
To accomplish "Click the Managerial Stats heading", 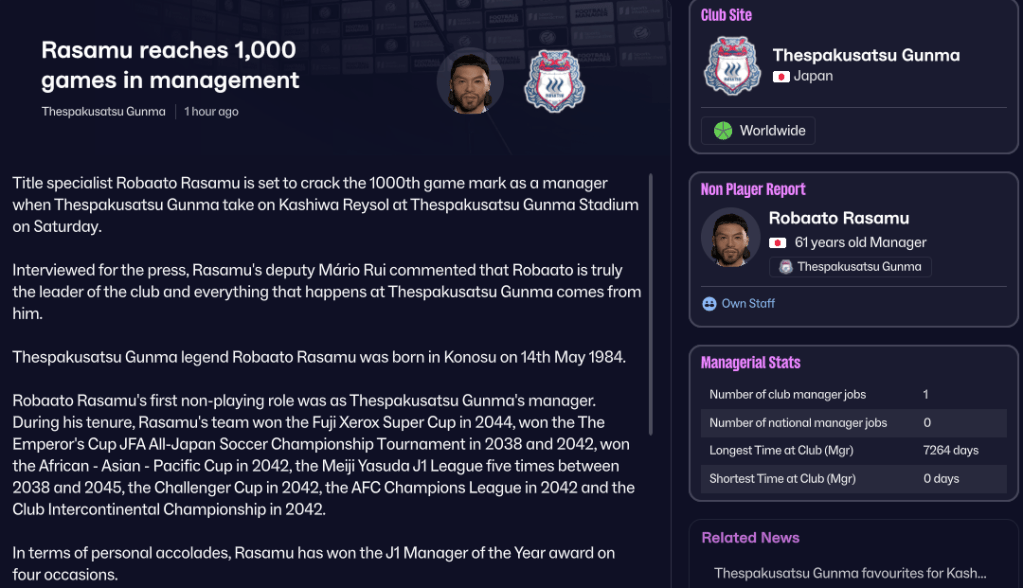I will pos(750,362).
